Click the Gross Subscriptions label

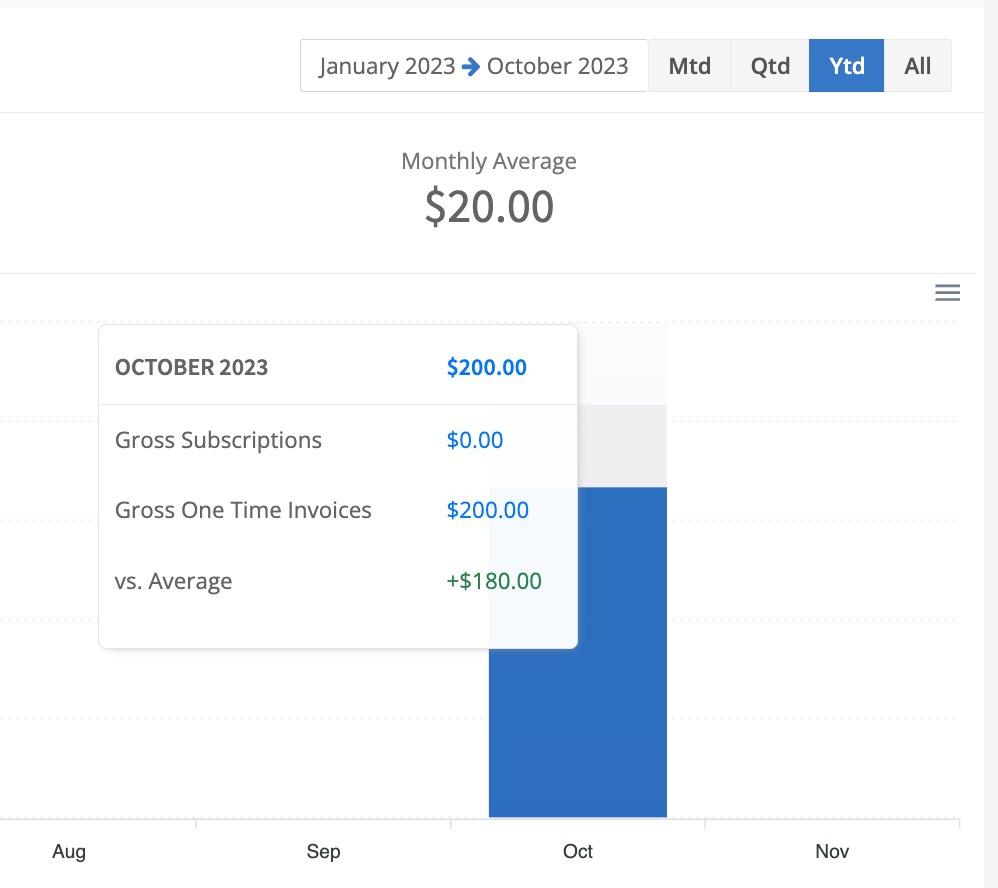218,440
